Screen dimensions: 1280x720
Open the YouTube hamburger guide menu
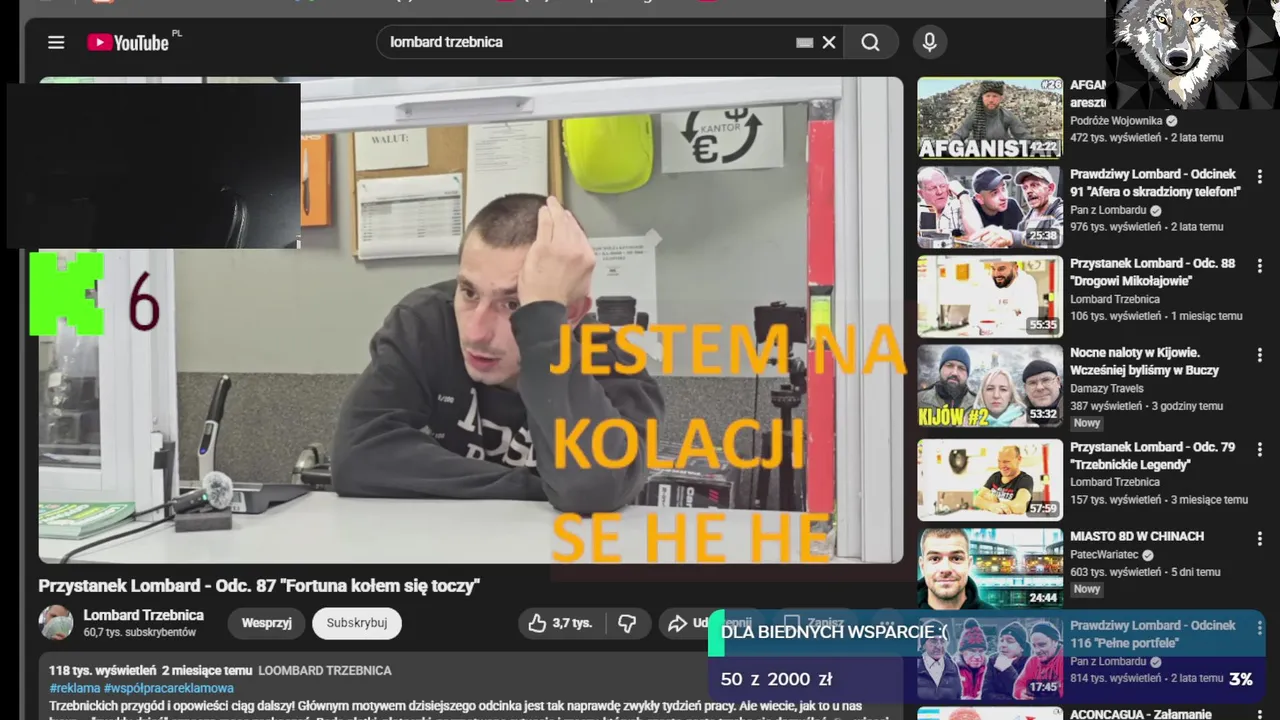tap(56, 42)
